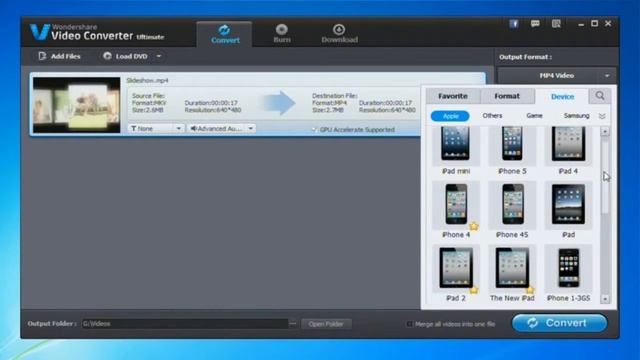
Task: Click the Add Files button
Action: (60, 56)
